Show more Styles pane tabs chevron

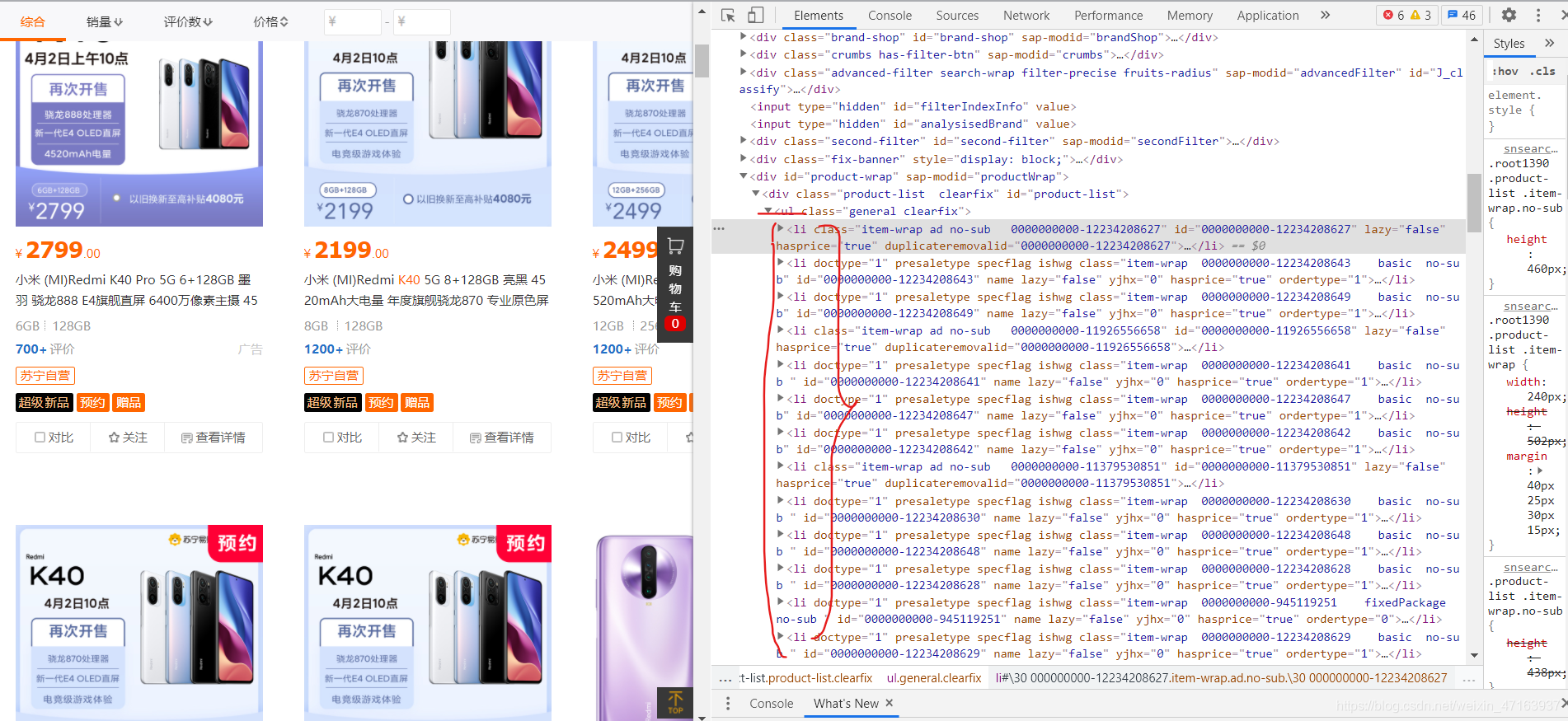1550,43
